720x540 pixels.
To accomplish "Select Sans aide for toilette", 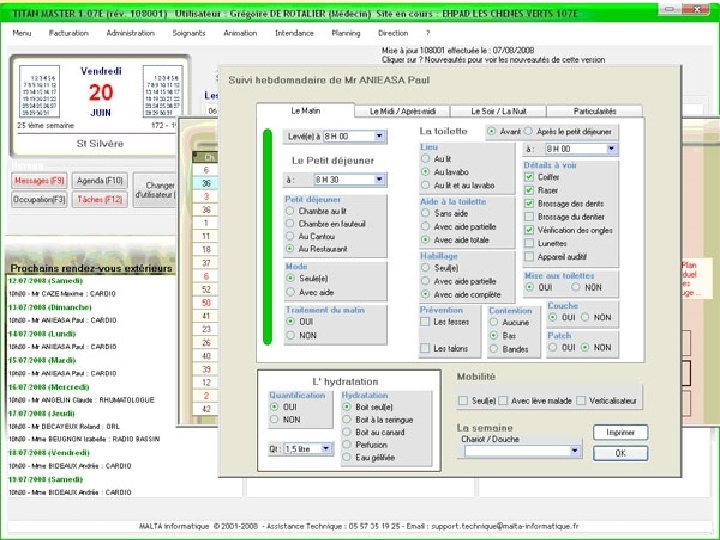I will (425, 213).
